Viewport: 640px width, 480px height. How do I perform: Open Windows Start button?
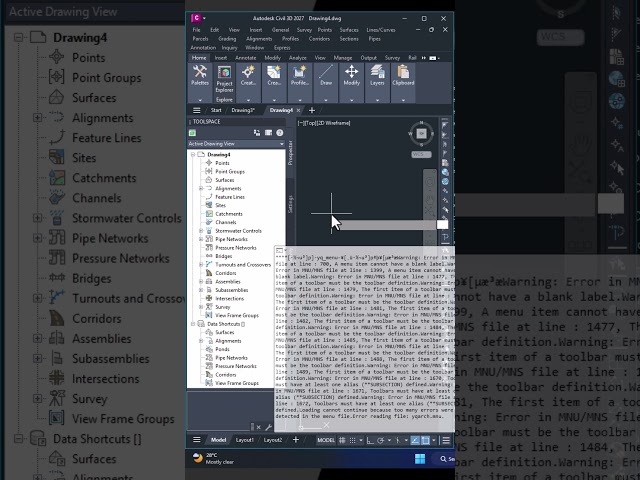tap(420, 459)
